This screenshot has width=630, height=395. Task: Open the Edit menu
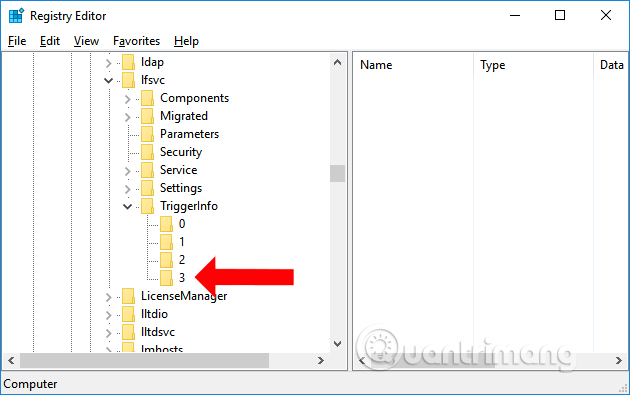point(50,41)
